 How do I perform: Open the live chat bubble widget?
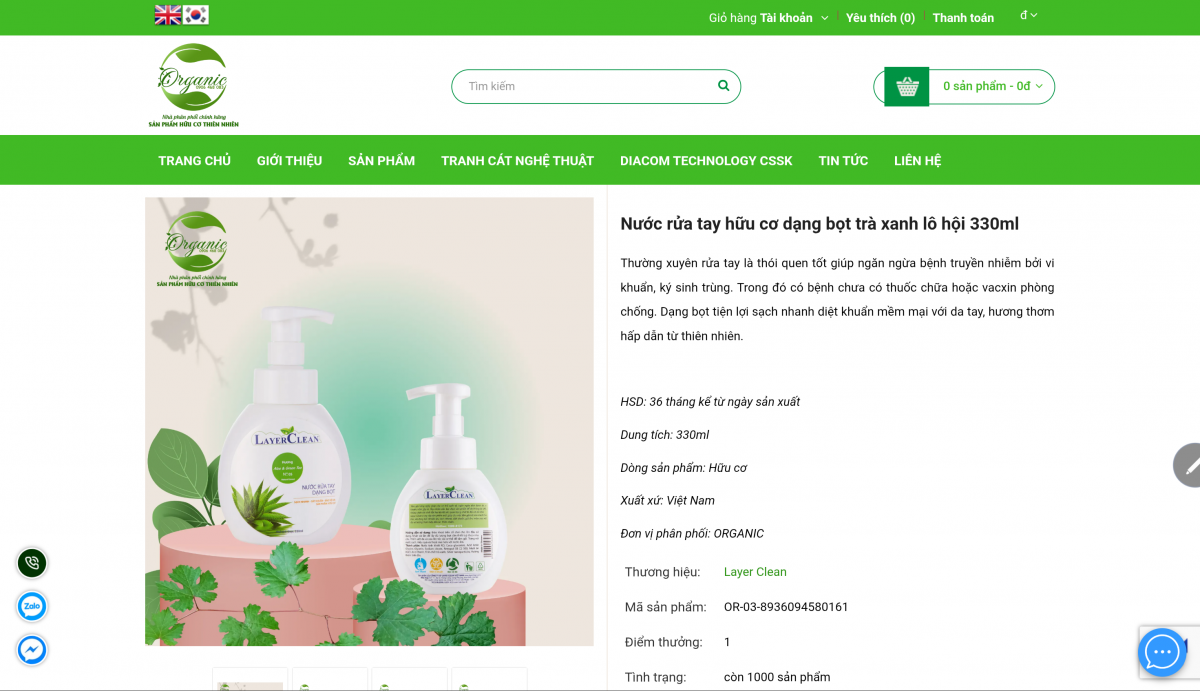(1162, 652)
